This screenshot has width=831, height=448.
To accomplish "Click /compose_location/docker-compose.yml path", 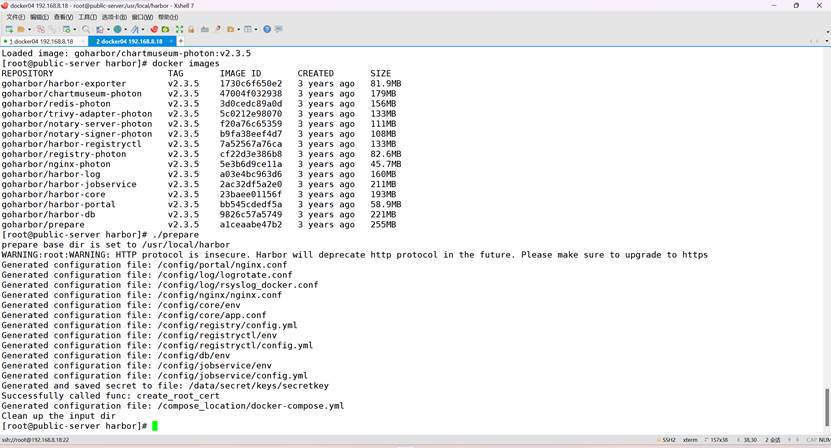I will point(251,406).
